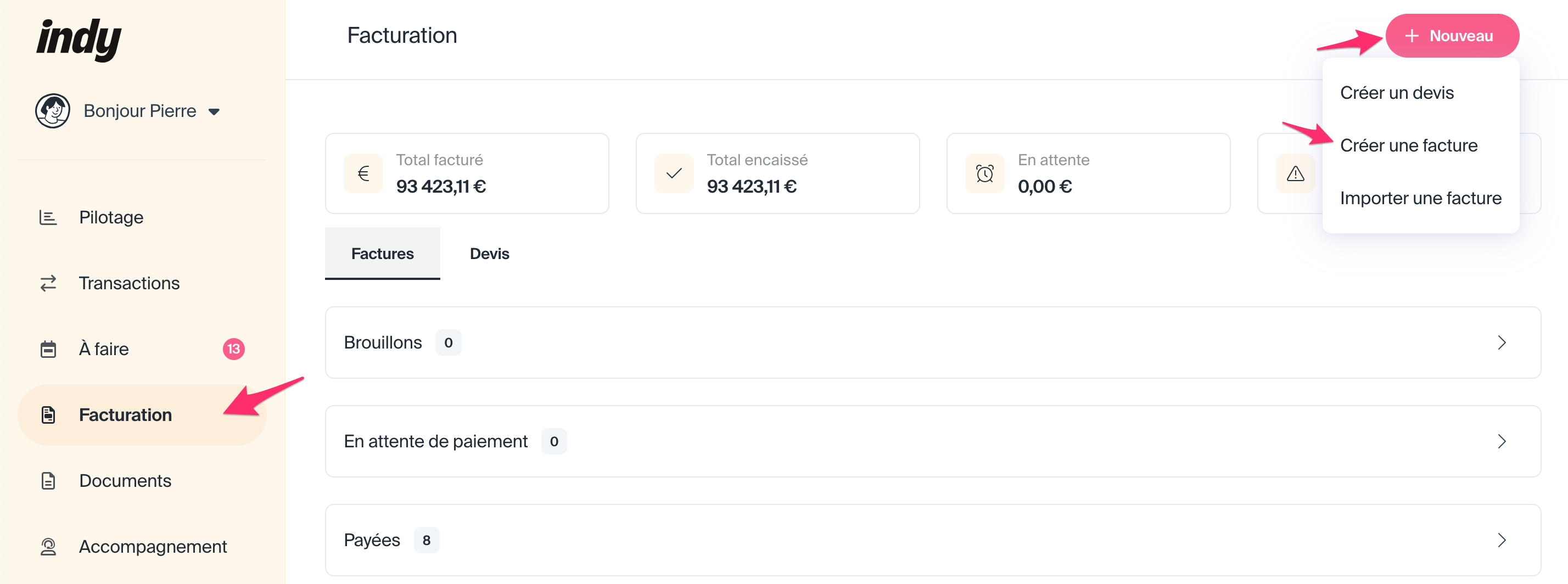Image resolution: width=1568 pixels, height=584 pixels.
Task: Click the Documents file icon
Action: point(48,481)
